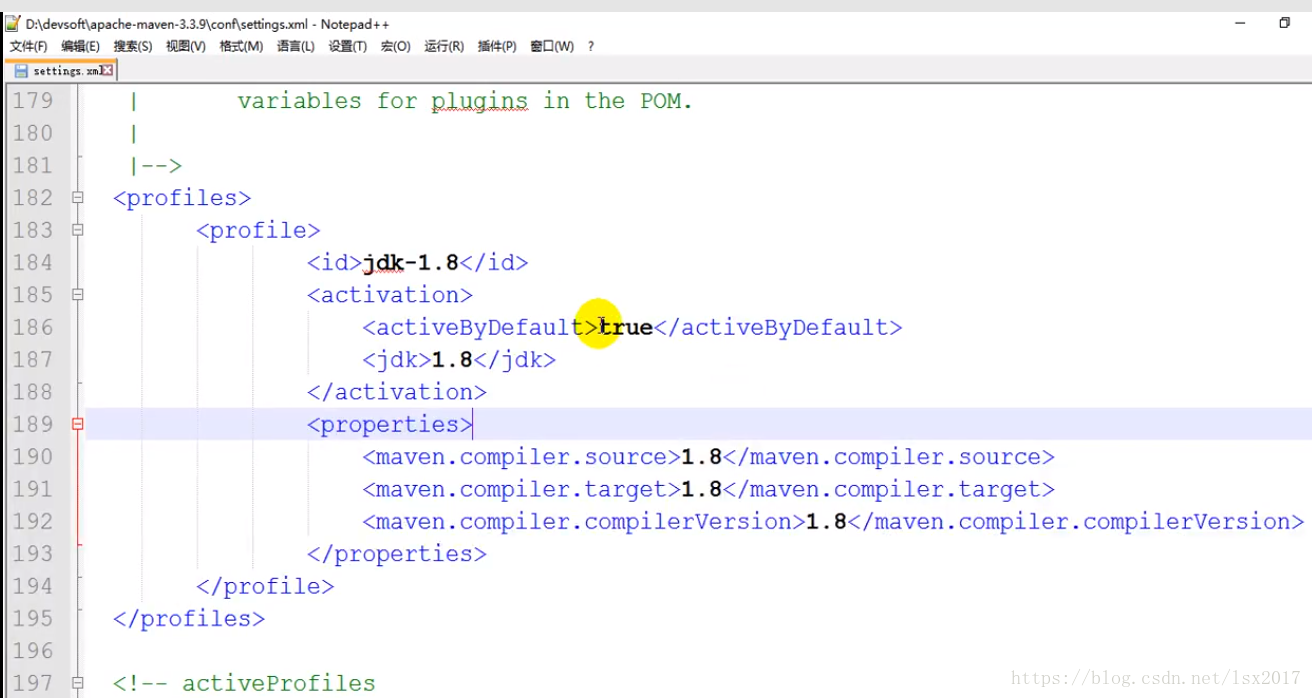
Task: Open the 文件(F) menu
Action: 28,46
